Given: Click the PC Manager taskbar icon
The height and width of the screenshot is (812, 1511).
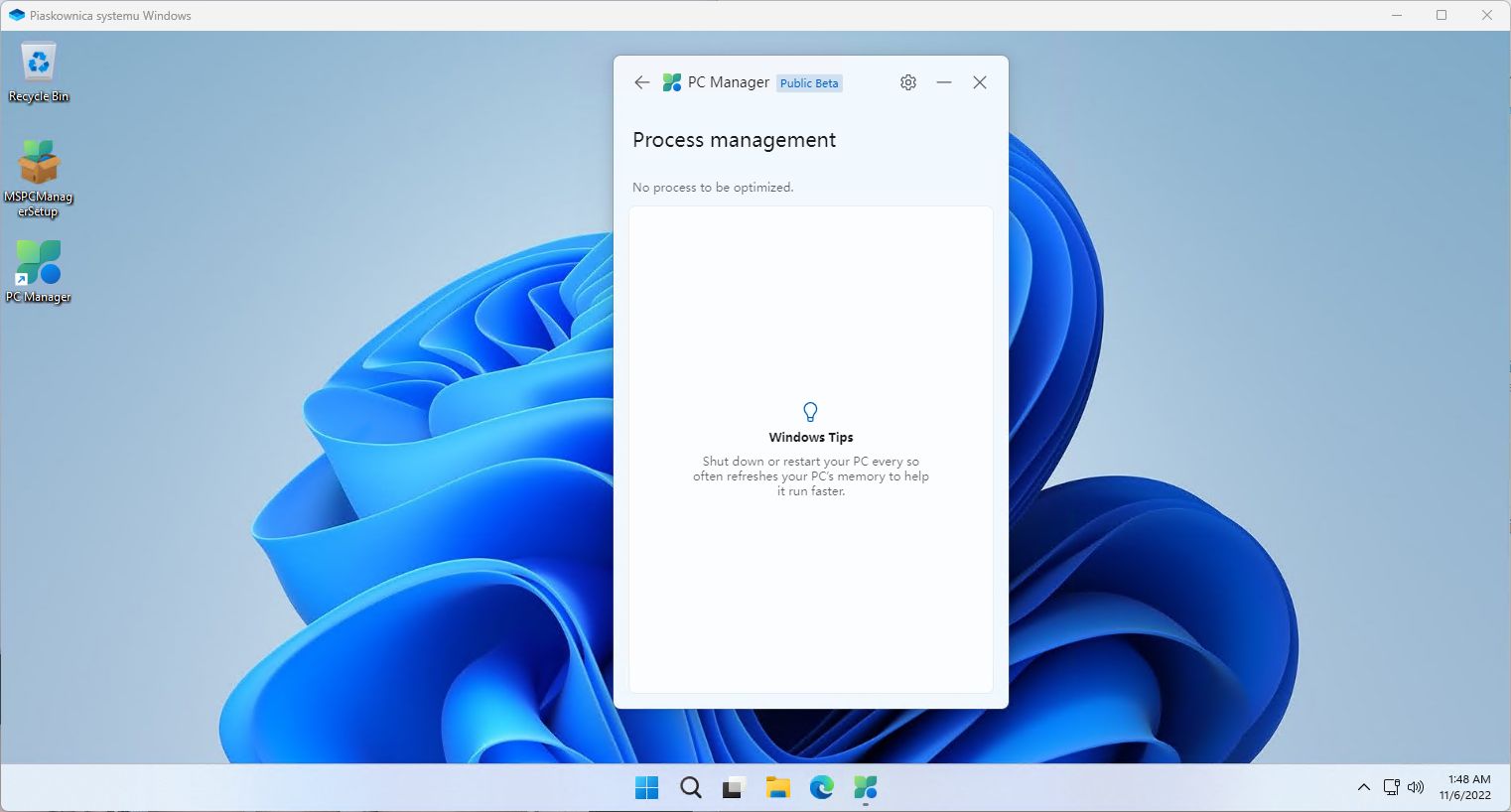Looking at the screenshot, I should tap(866, 788).
